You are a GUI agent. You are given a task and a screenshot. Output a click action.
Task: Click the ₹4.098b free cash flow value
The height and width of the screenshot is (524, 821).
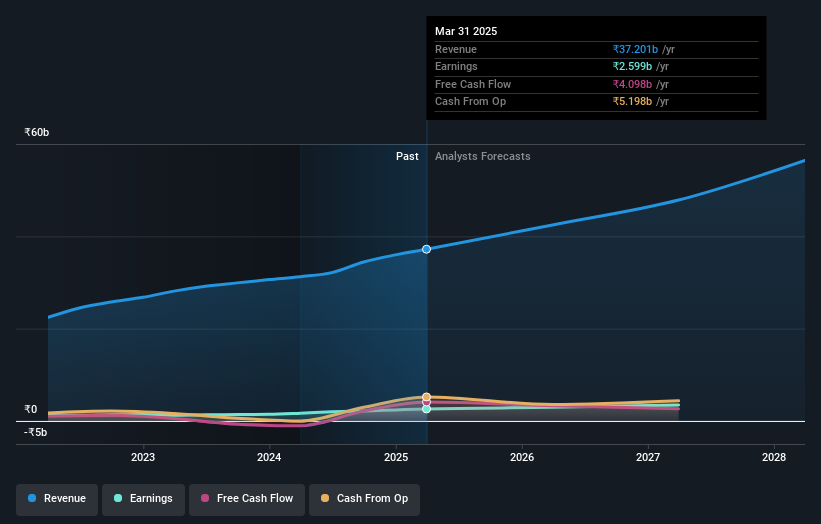(x=633, y=84)
